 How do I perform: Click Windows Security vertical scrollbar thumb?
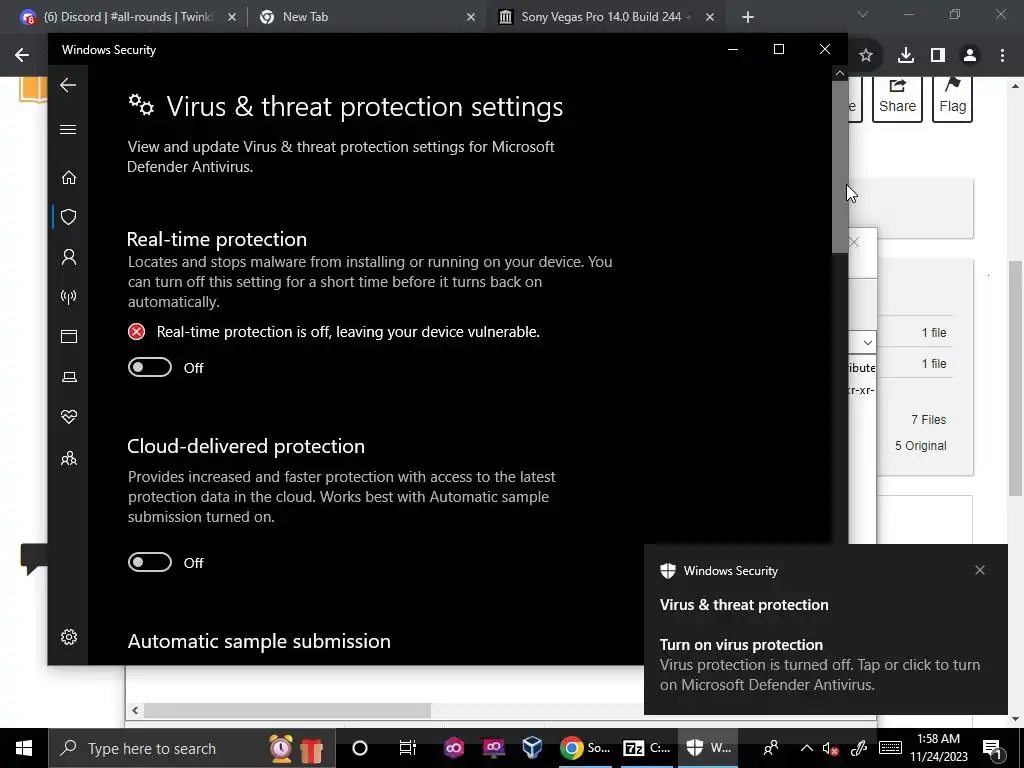pyautogui.click(x=840, y=167)
